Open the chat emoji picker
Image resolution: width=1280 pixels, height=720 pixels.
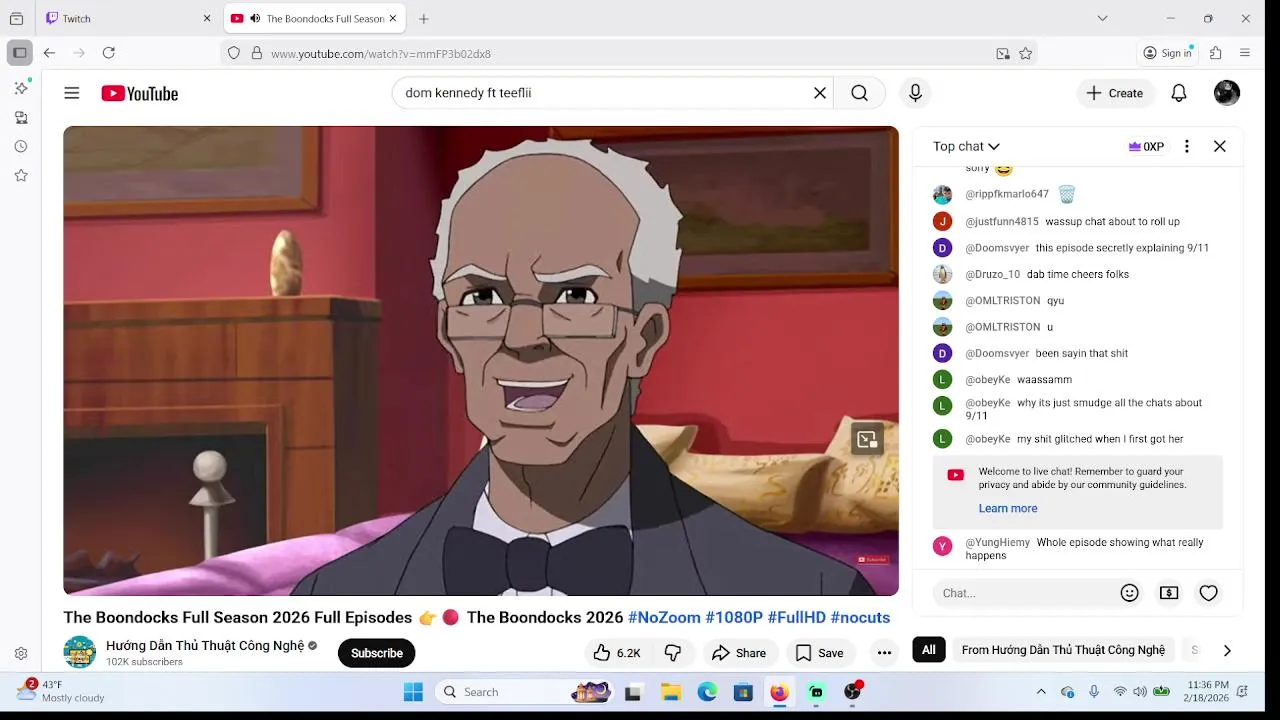(x=1130, y=593)
